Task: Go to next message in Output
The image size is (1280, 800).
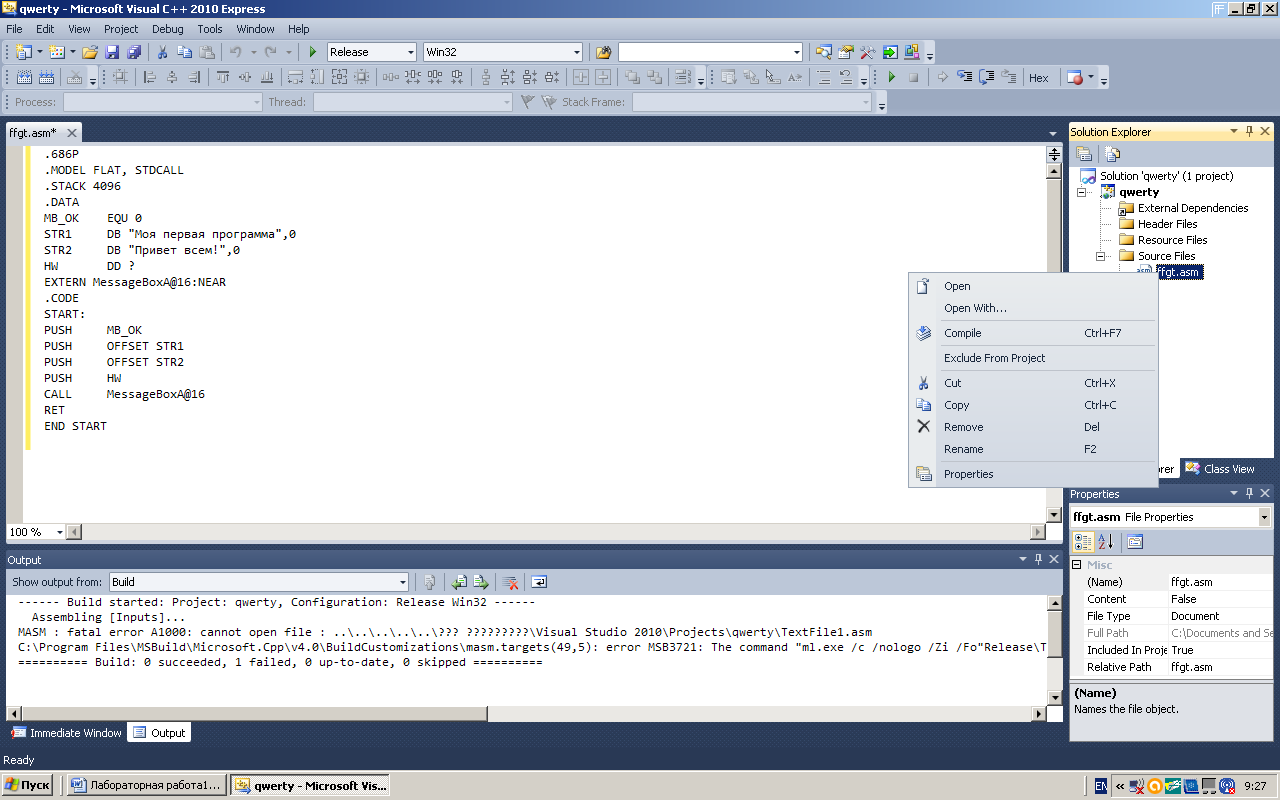Action: point(481,582)
